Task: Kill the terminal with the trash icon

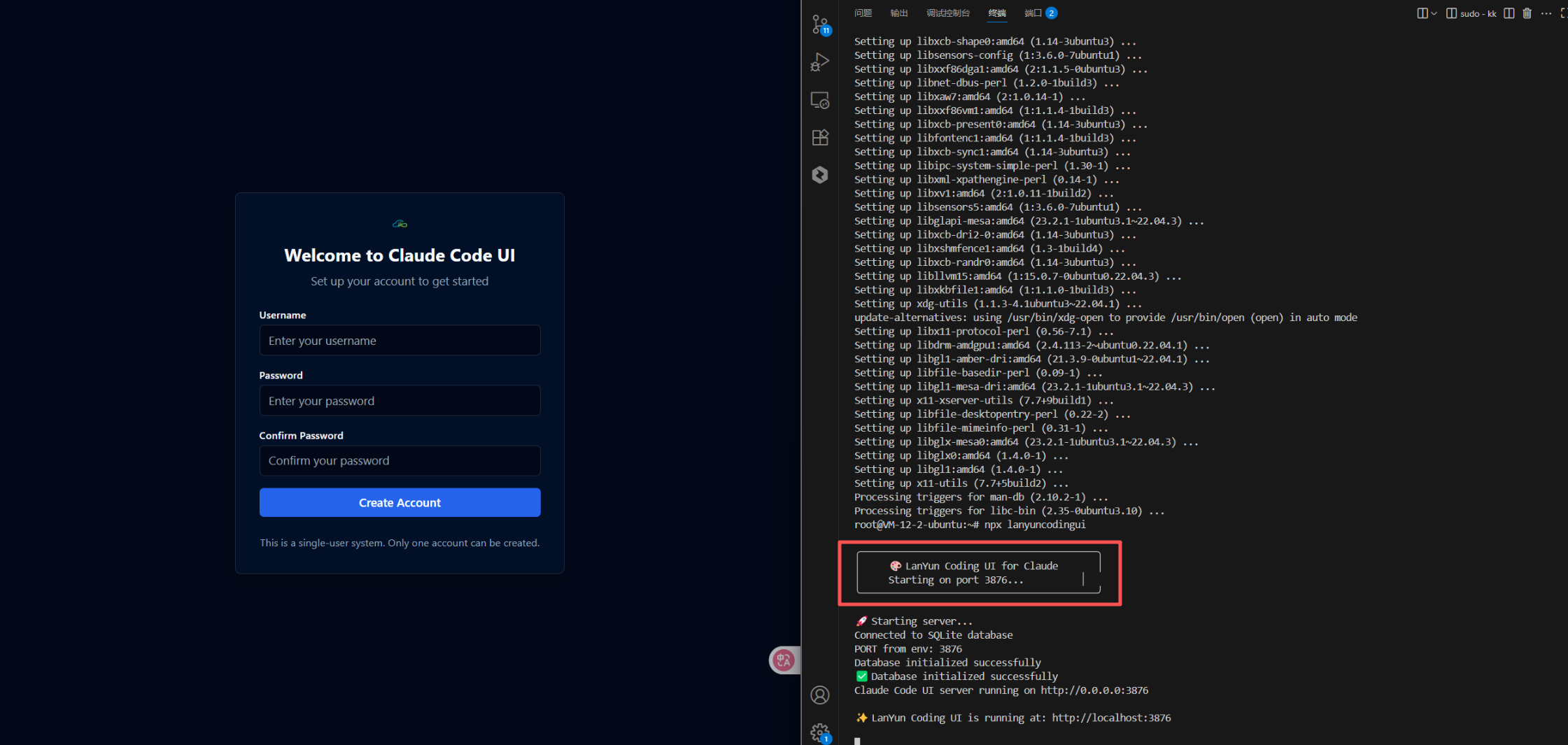Action: (1527, 13)
